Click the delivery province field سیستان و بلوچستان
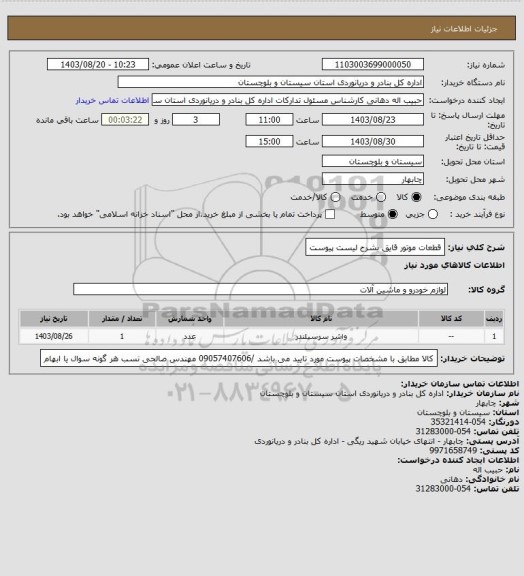Viewport: 524px width, 576px height. coord(373,161)
